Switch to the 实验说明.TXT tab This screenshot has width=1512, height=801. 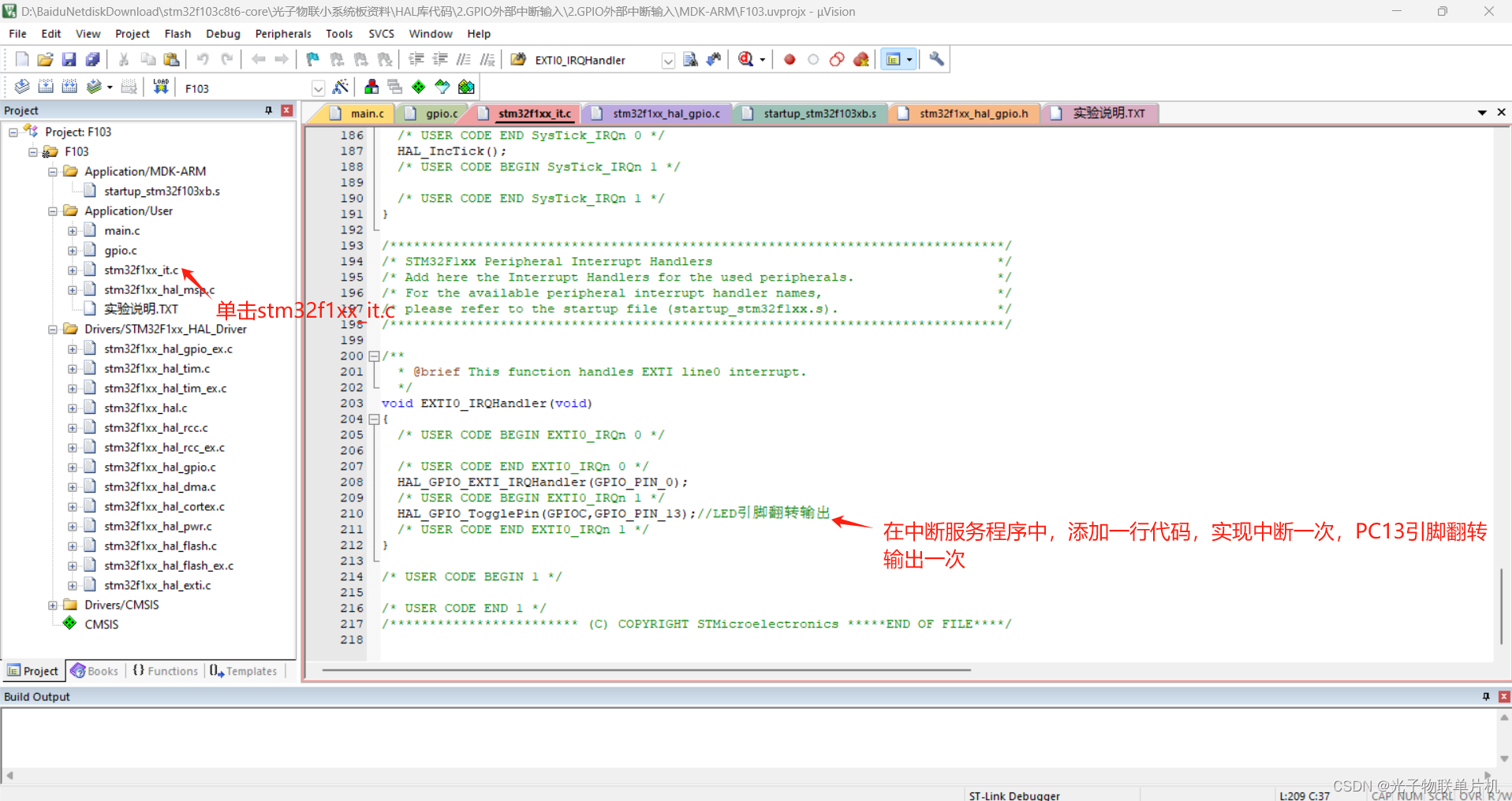point(1099,114)
